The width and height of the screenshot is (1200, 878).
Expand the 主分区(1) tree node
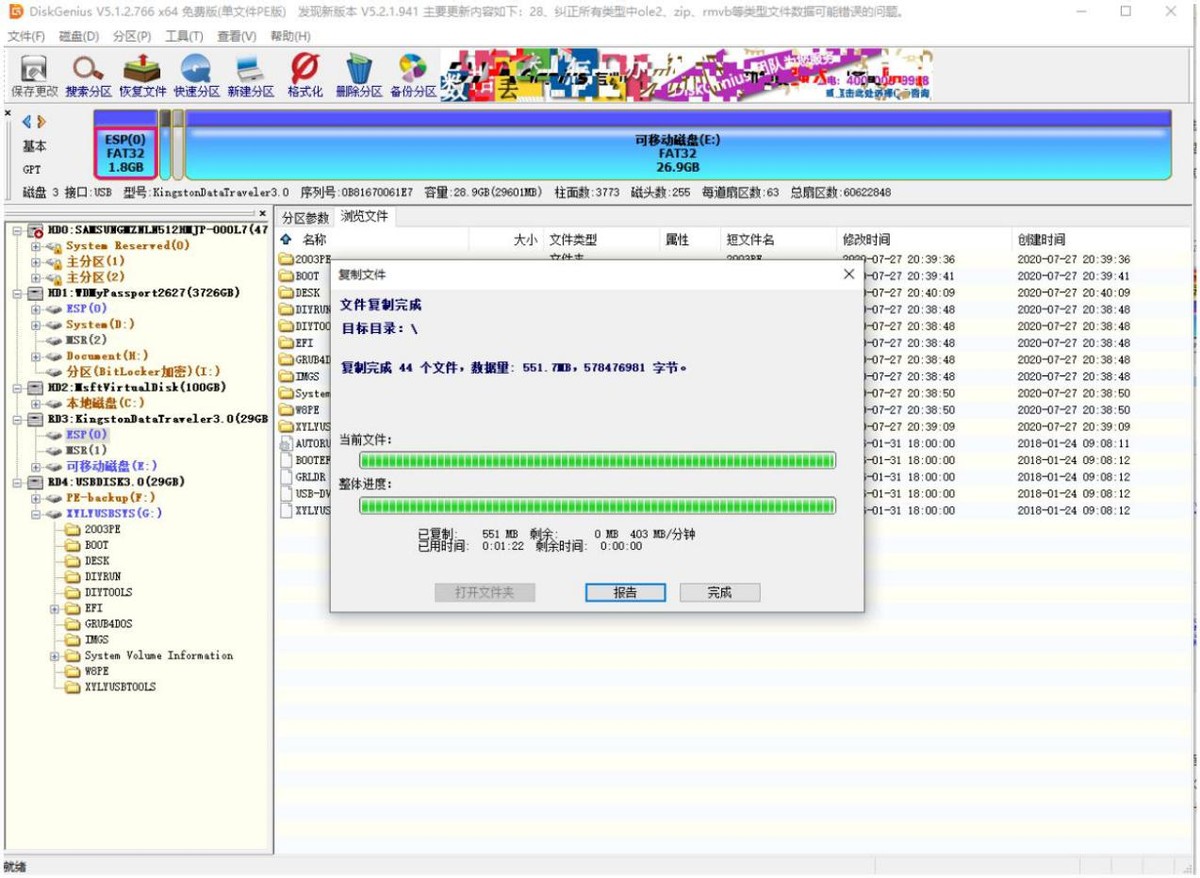tap(36, 262)
